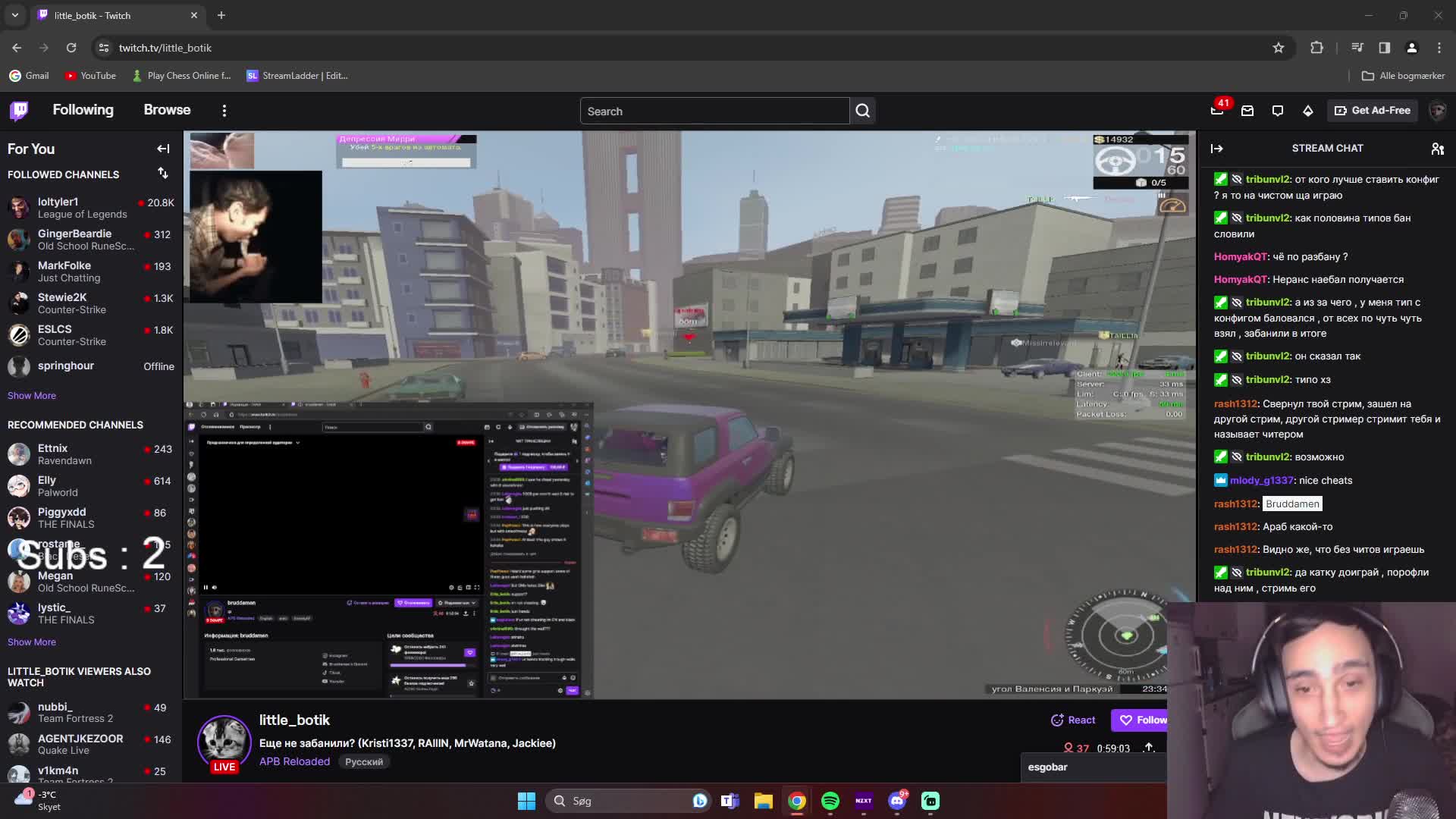Open Chrome side panel icon
The width and height of the screenshot is (1456, 819).
pos(1385,48)
